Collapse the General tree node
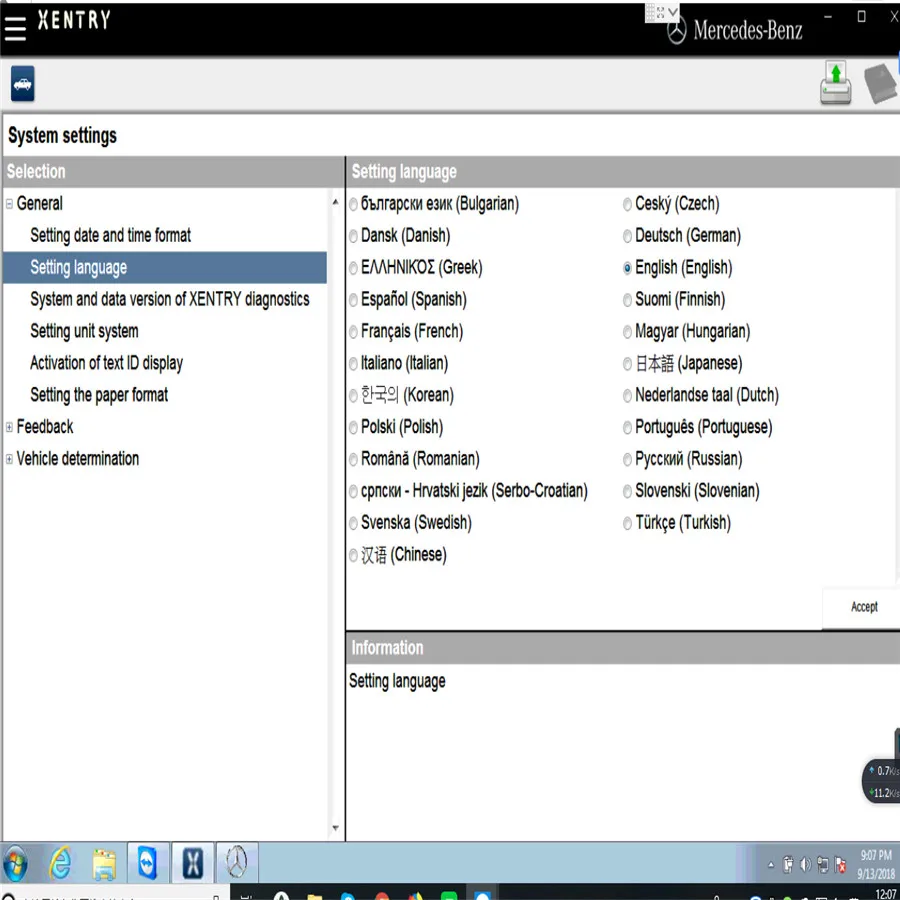Image resolution: width=900 pixels, height=900 pixels. pos(9,204)
